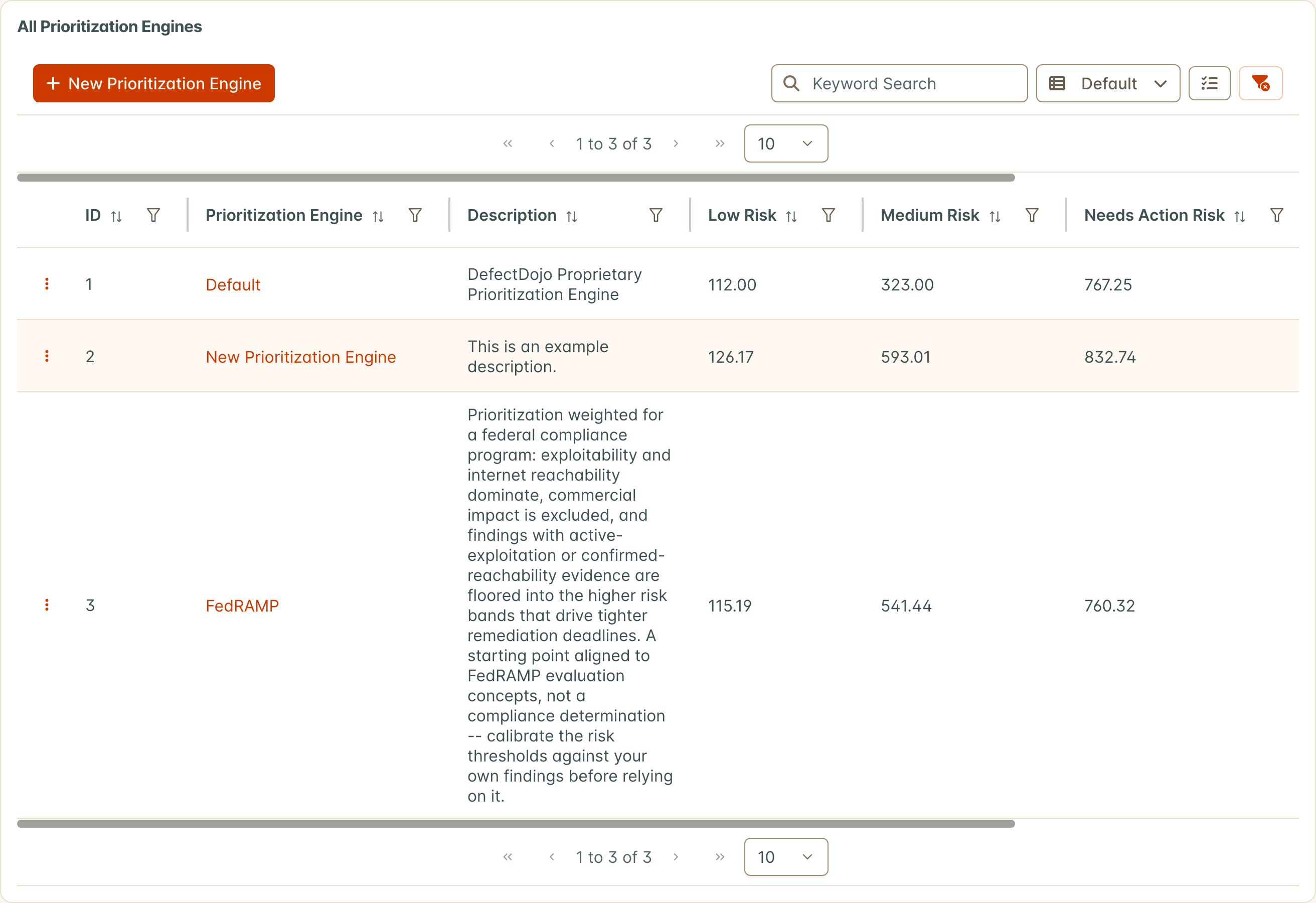Sort by the Medium Risk column

(x=995, y=216)
